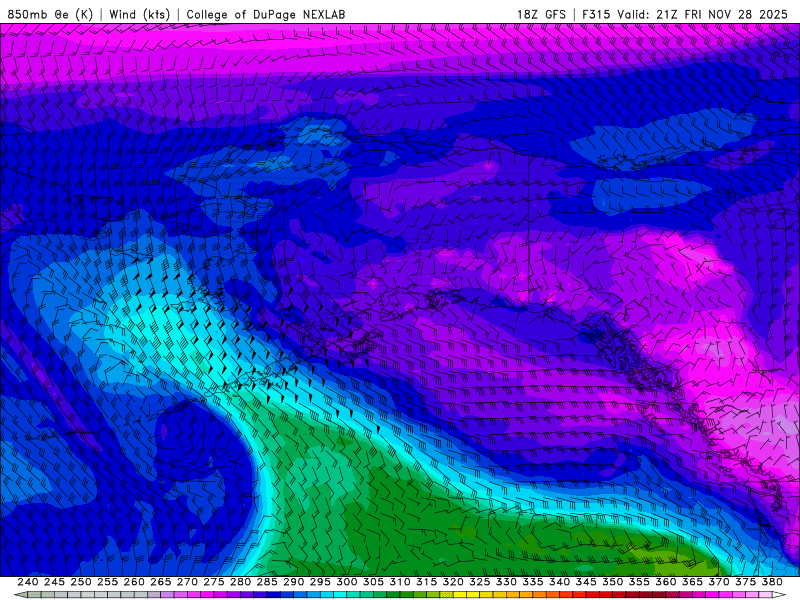This screenshot has height=600, width=800.
Task: Click the 'Wind (kts)' header label
Action: [139, 15]
